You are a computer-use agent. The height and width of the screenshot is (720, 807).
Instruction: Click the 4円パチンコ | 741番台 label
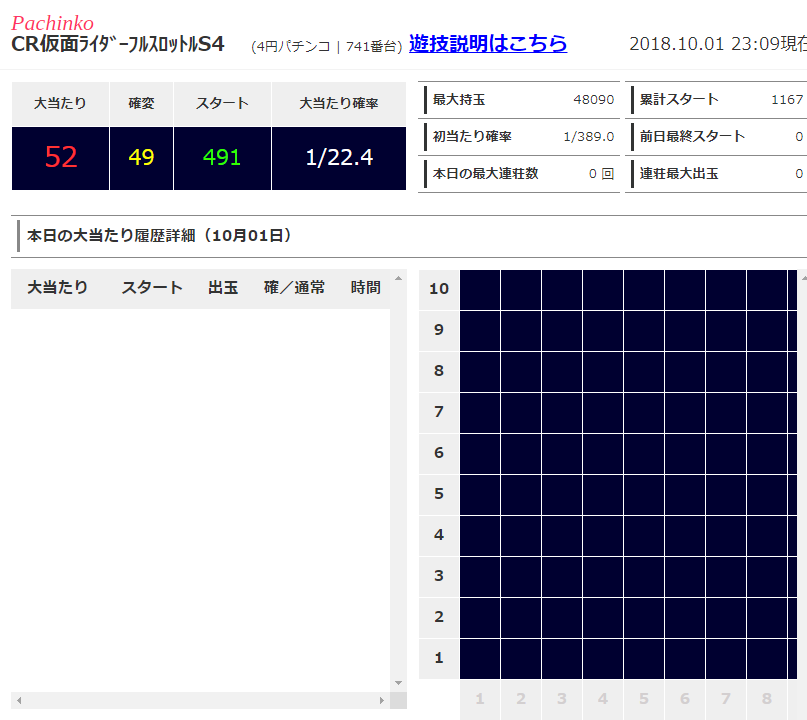(x=326, y=47)
